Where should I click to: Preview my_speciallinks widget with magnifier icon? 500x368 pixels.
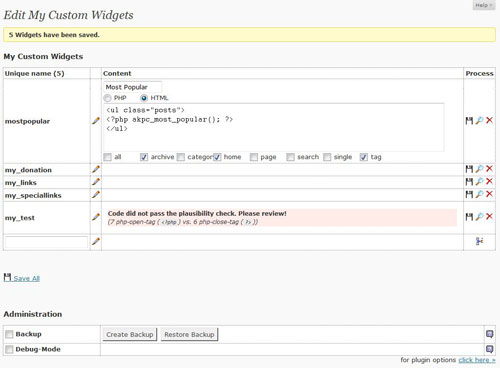click(x=479, y=194)
